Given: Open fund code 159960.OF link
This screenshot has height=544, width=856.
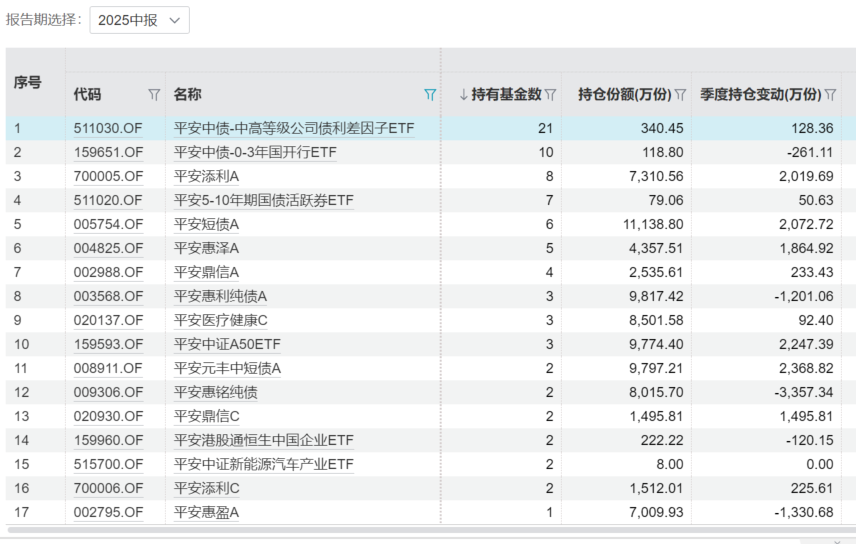Looking at the screenshot, I should point(108,441).
